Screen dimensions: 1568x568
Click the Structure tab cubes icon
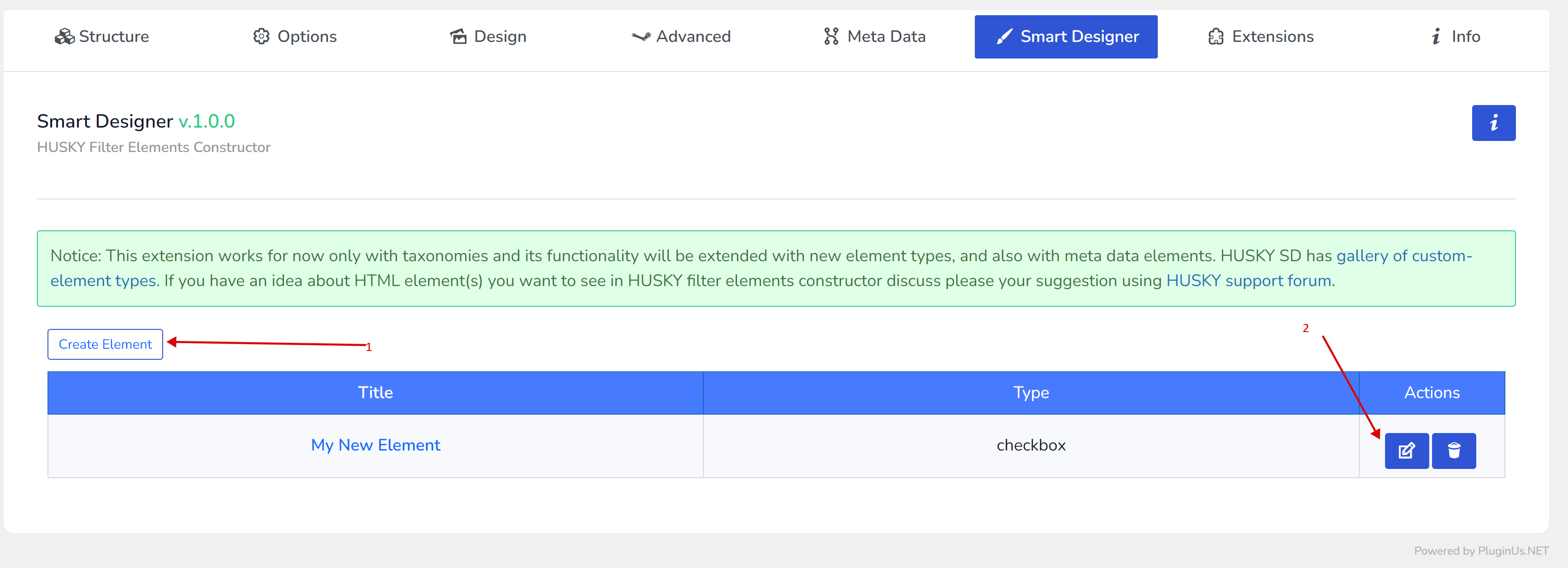64,36
